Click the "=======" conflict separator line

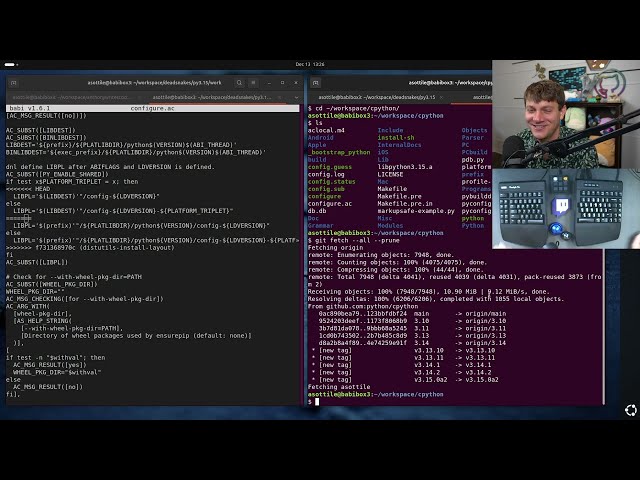pyautogui.click(x=18, y=218)
